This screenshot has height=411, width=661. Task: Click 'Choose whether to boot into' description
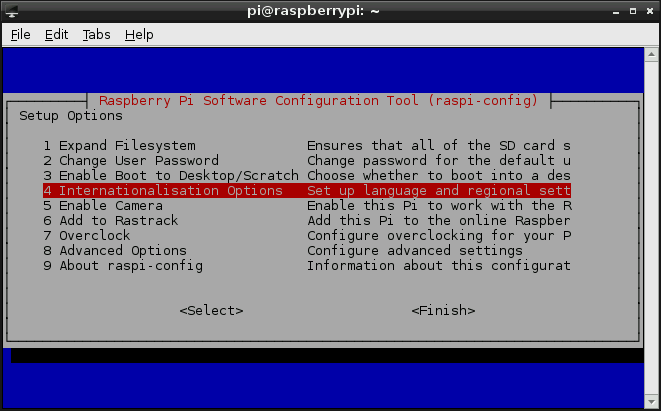439,176
